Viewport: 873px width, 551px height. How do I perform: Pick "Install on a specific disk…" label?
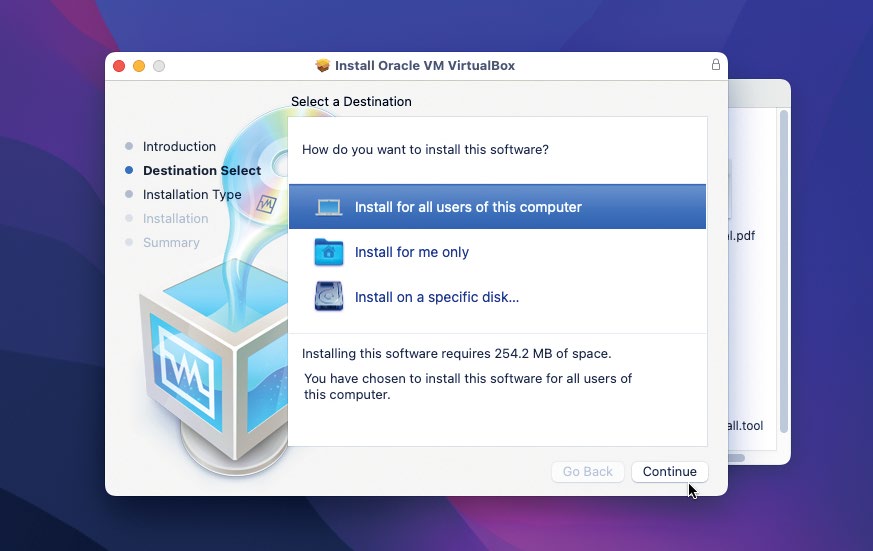tap(436, 297)
